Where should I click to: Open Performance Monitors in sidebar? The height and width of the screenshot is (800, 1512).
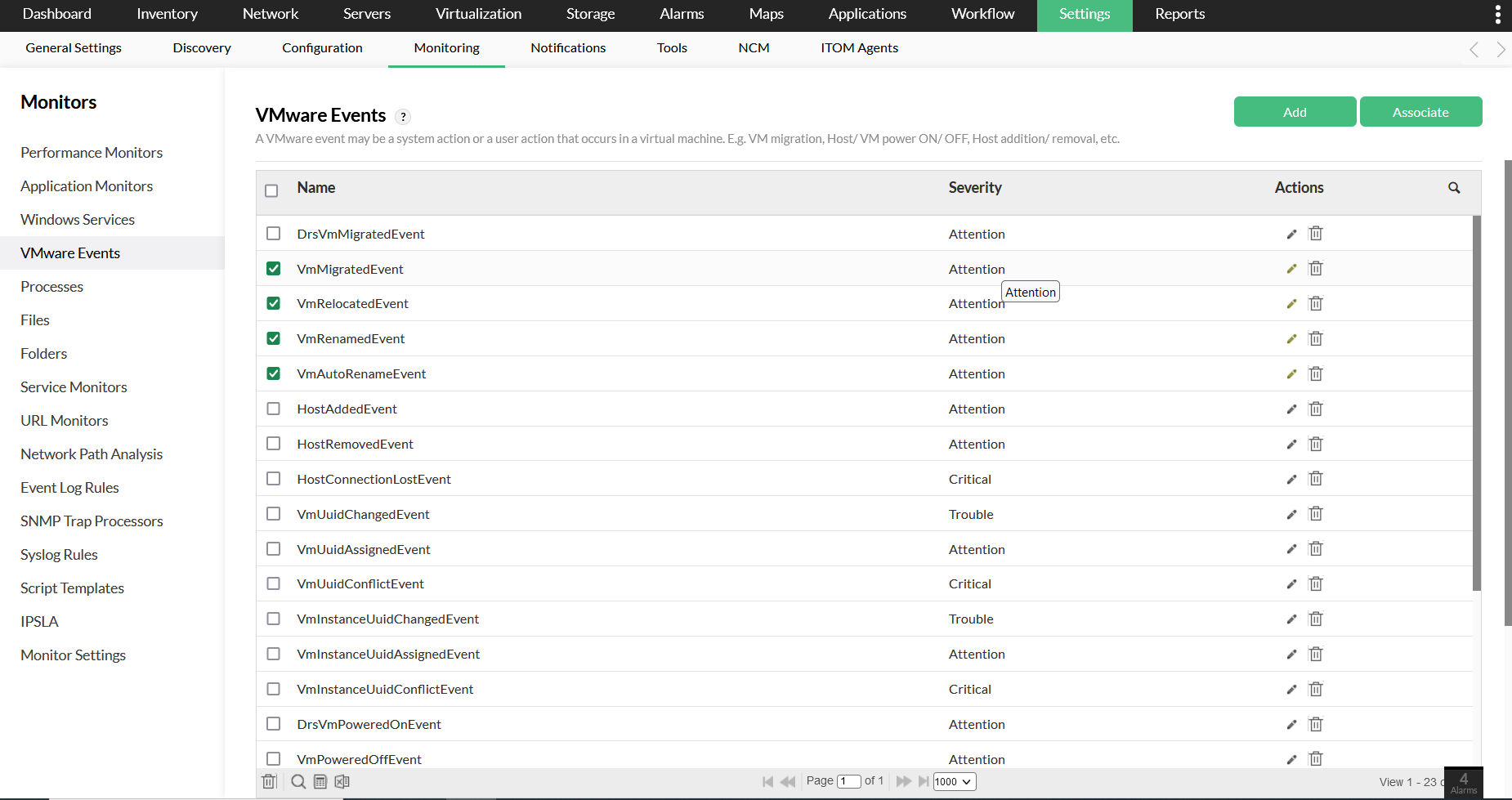92,153
